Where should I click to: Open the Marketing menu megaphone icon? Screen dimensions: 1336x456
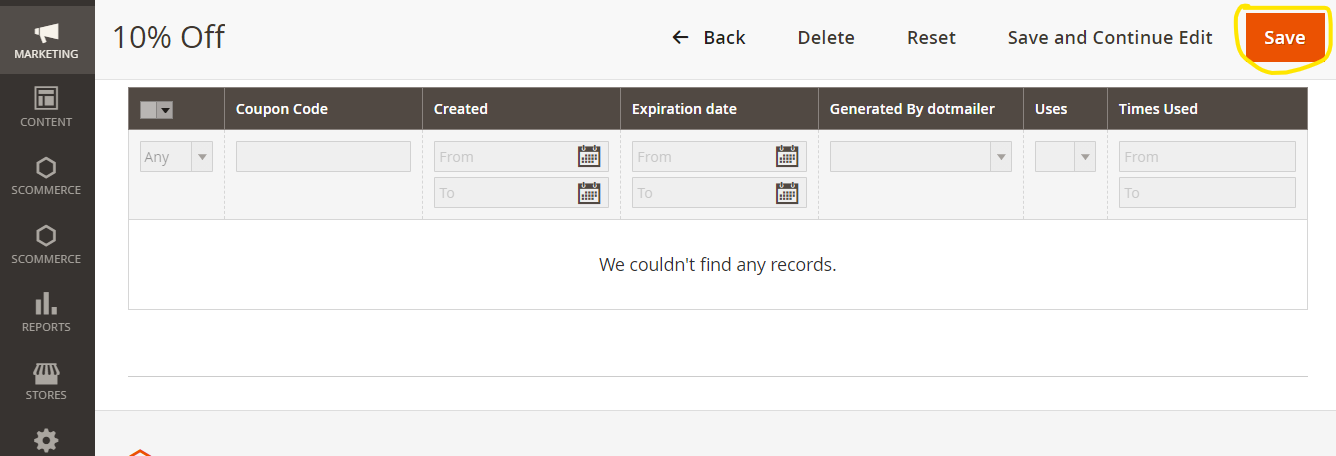(47, 32)
